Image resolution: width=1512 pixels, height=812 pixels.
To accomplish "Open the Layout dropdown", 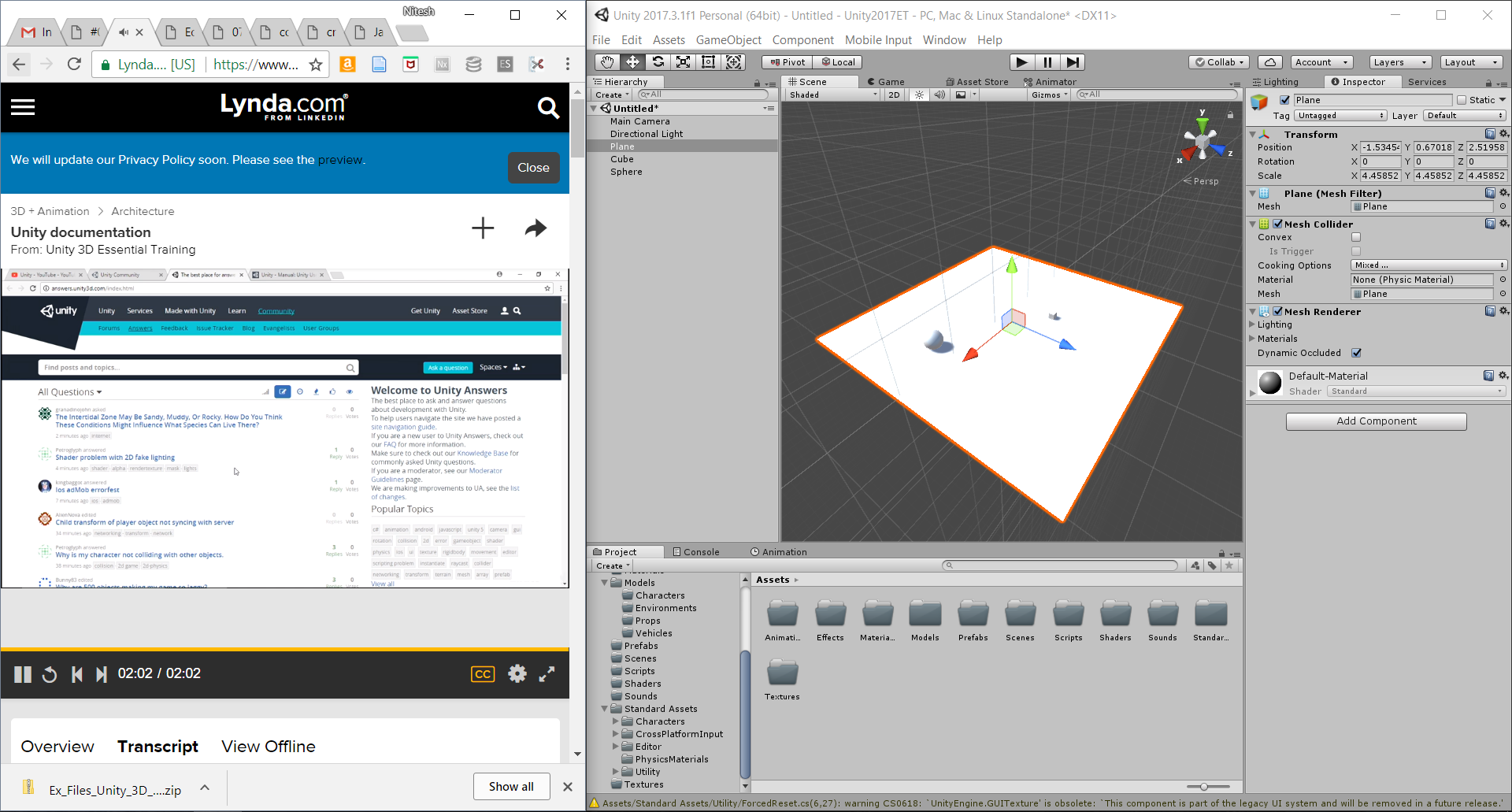I will pos(1471,62).
